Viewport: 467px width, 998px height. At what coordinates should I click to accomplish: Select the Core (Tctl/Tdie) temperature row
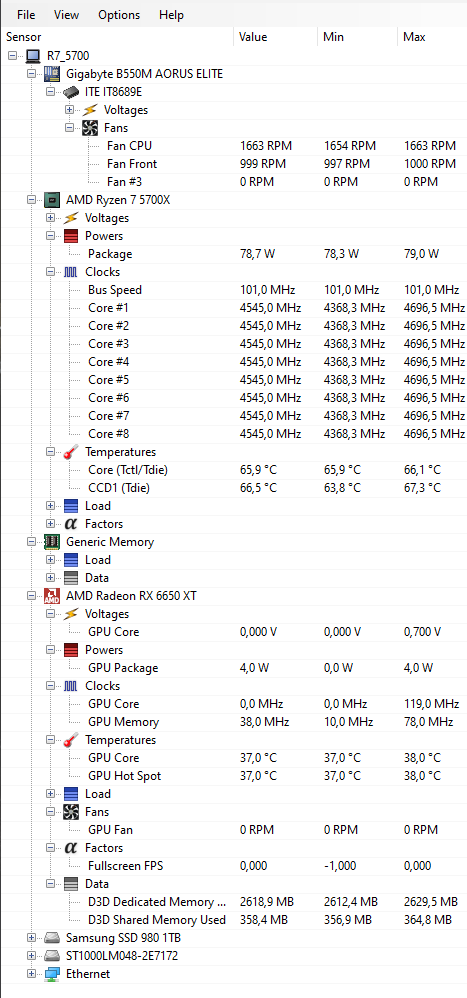tap(234, 470)
